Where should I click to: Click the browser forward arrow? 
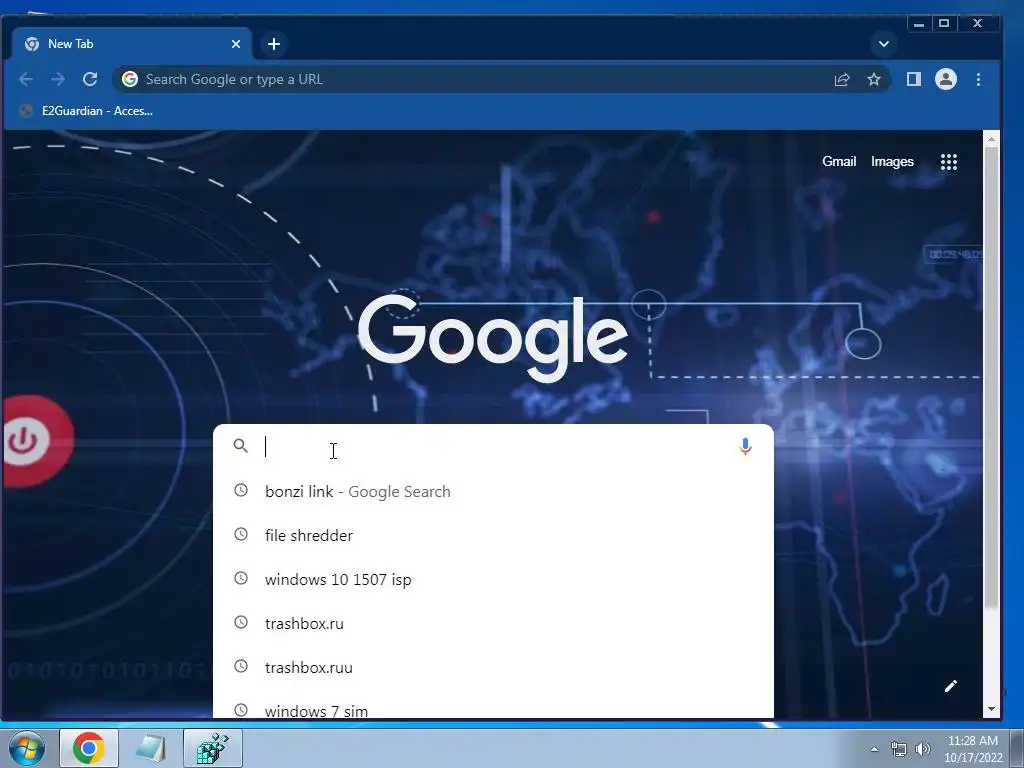point(58,80)
